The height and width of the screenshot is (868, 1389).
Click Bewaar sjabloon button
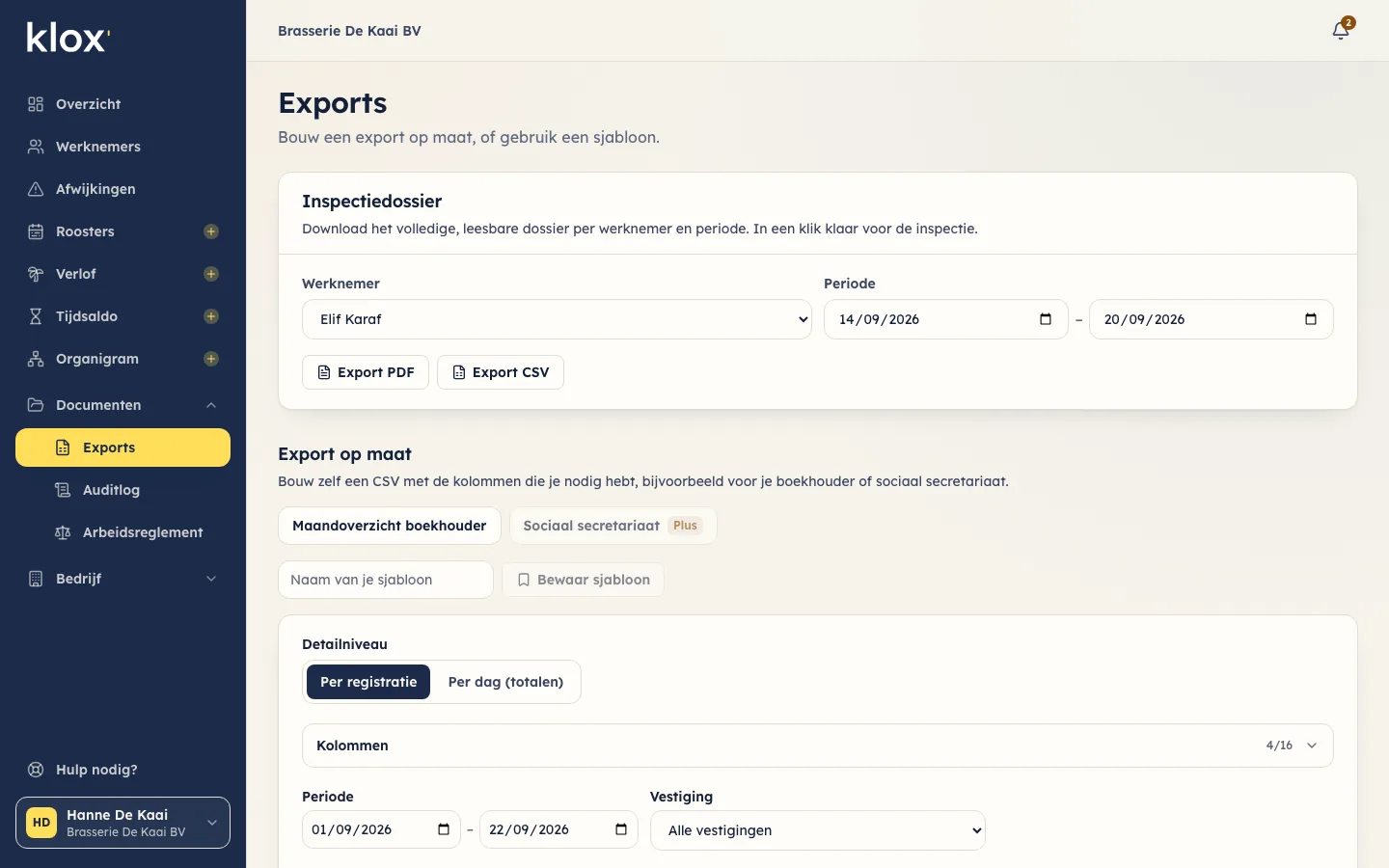[583, 580]
